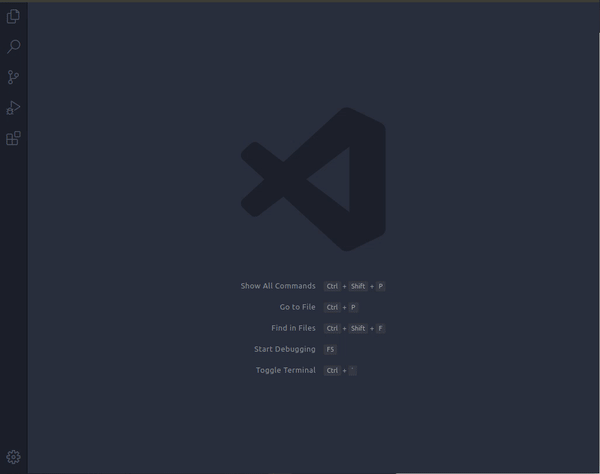Viewport: 600px width, 474px height.
Task: Click Ctrl key in Go to File row
Action: point(332,307)
